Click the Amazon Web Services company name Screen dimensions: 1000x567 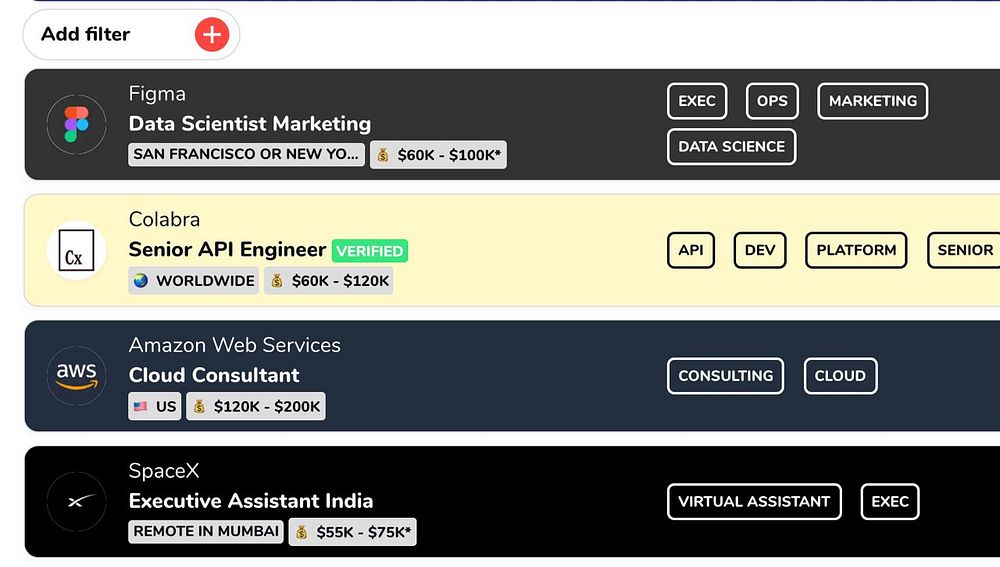coord(235,345)
